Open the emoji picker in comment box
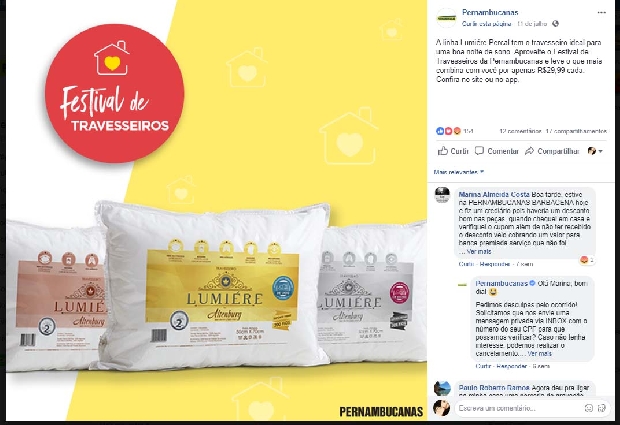Viewport: 620px width, 425px height. pos(588,408)
